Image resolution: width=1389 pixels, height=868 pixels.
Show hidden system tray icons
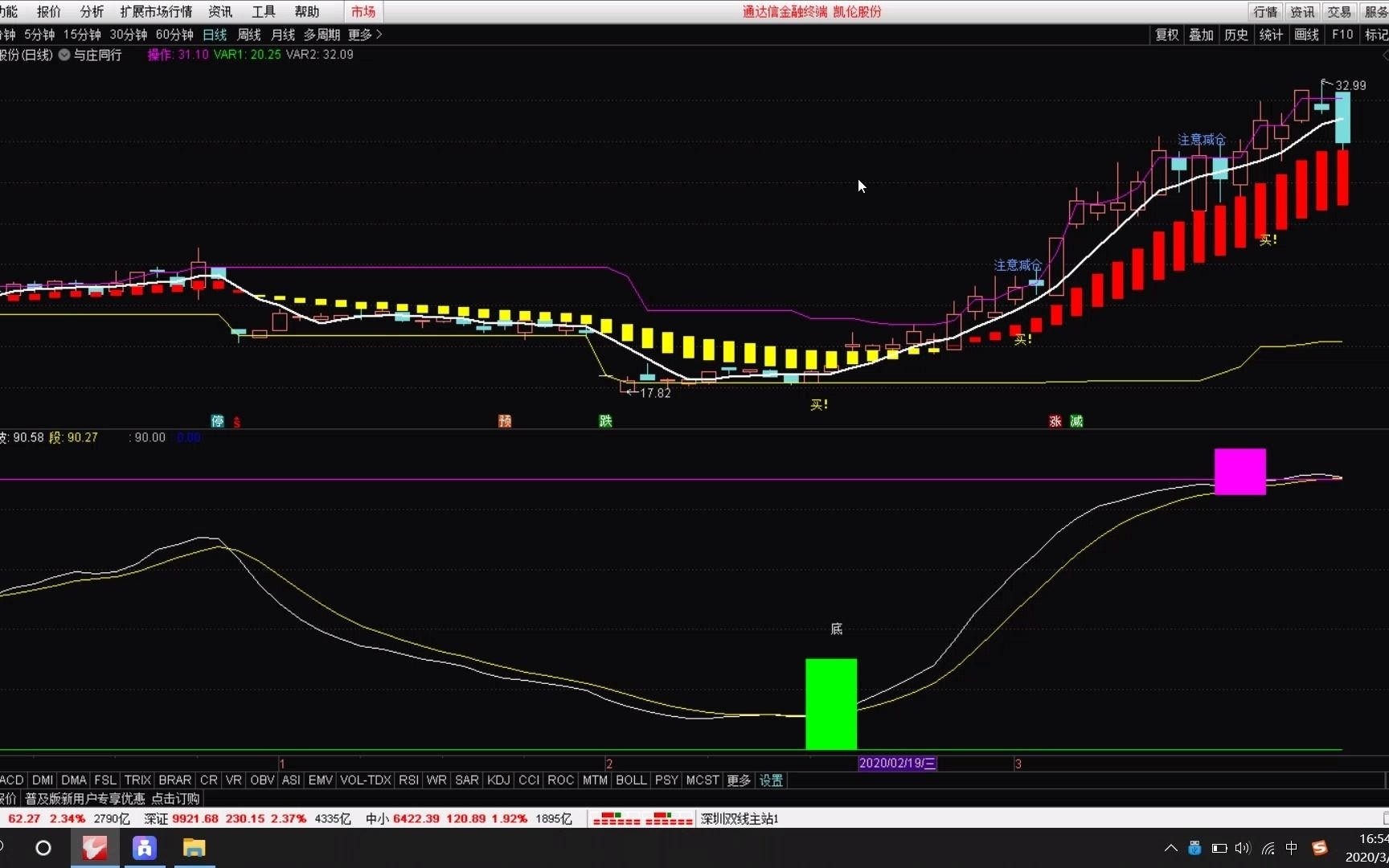(1171, 848)
